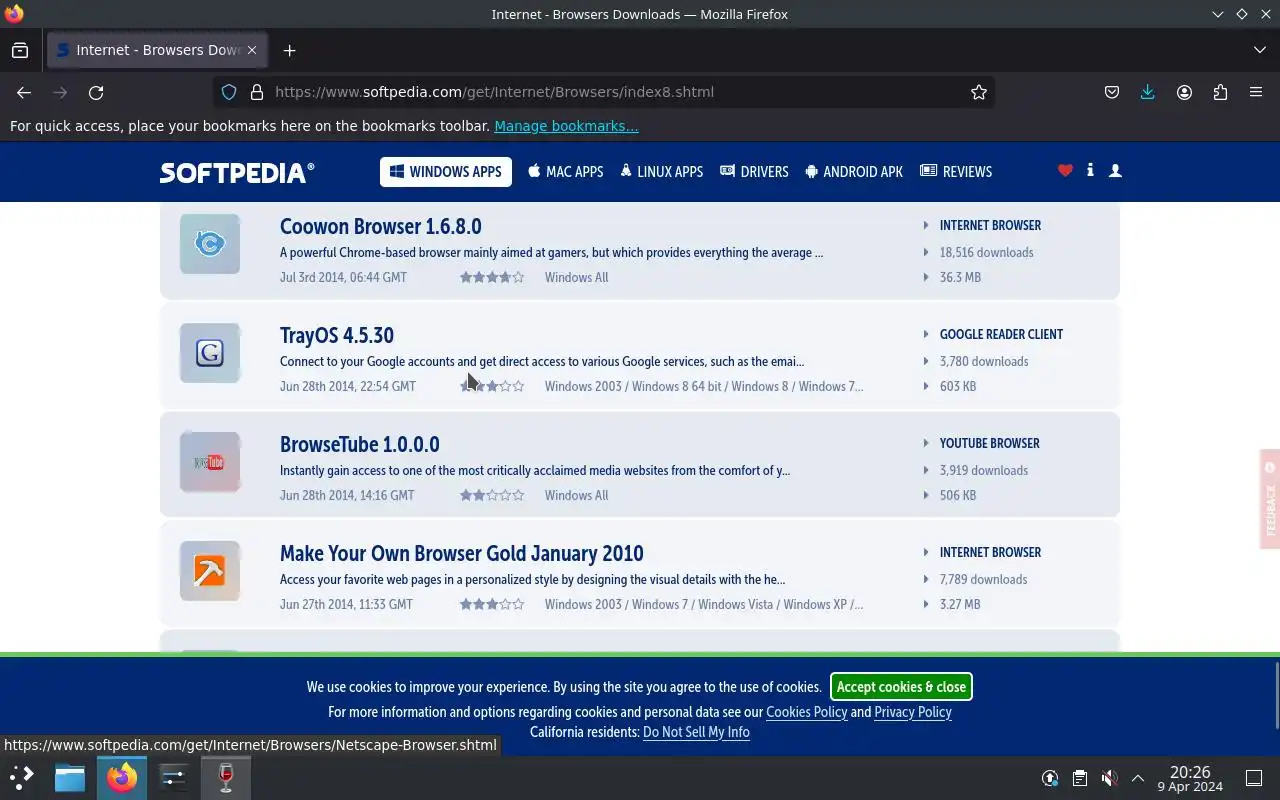Open the Privacy Policy link
This screenshot has width=1280, height=800.
click(x=913, y=712)
